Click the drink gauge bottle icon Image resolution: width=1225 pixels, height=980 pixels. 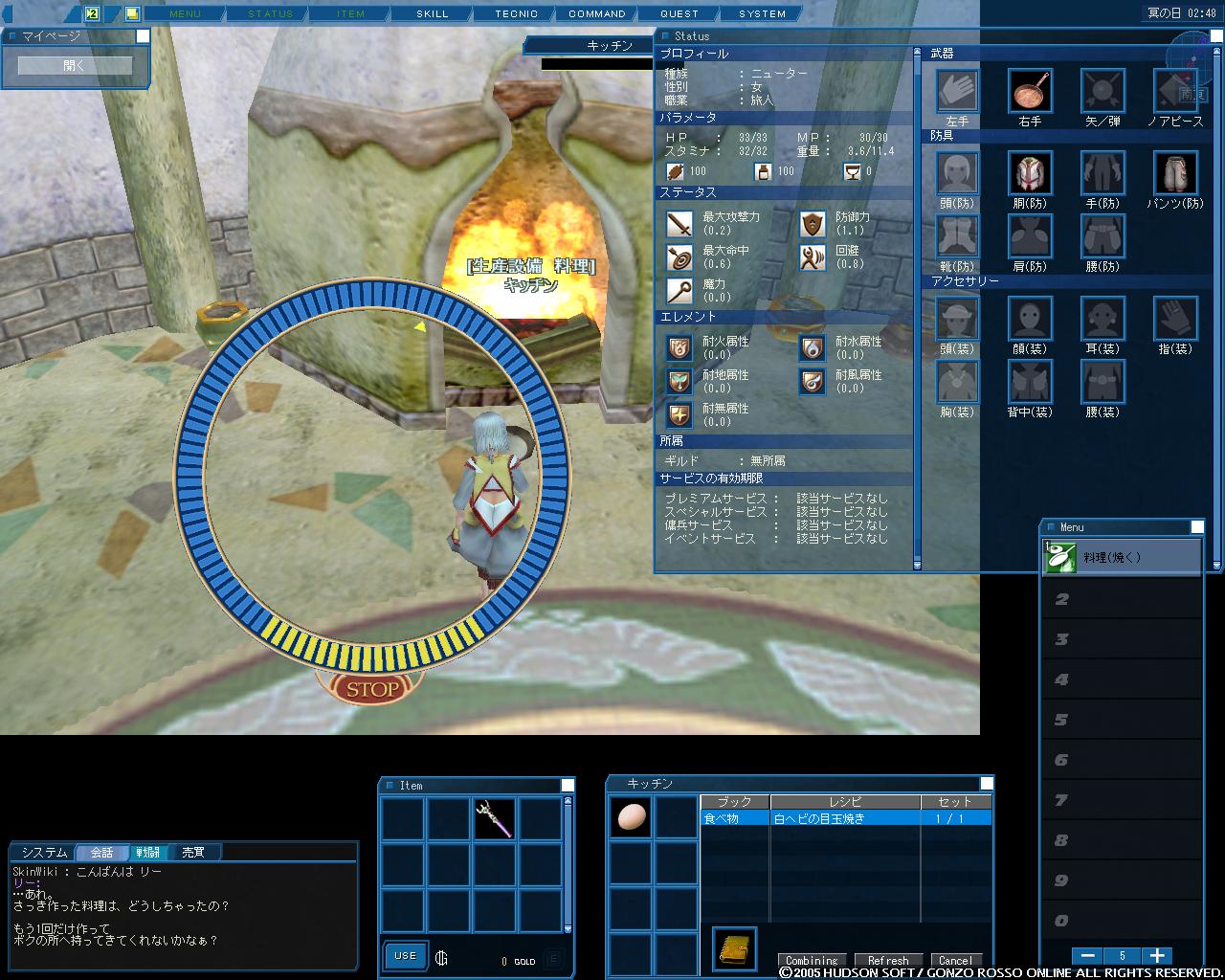pyautogui.click(x=764, y=171)
